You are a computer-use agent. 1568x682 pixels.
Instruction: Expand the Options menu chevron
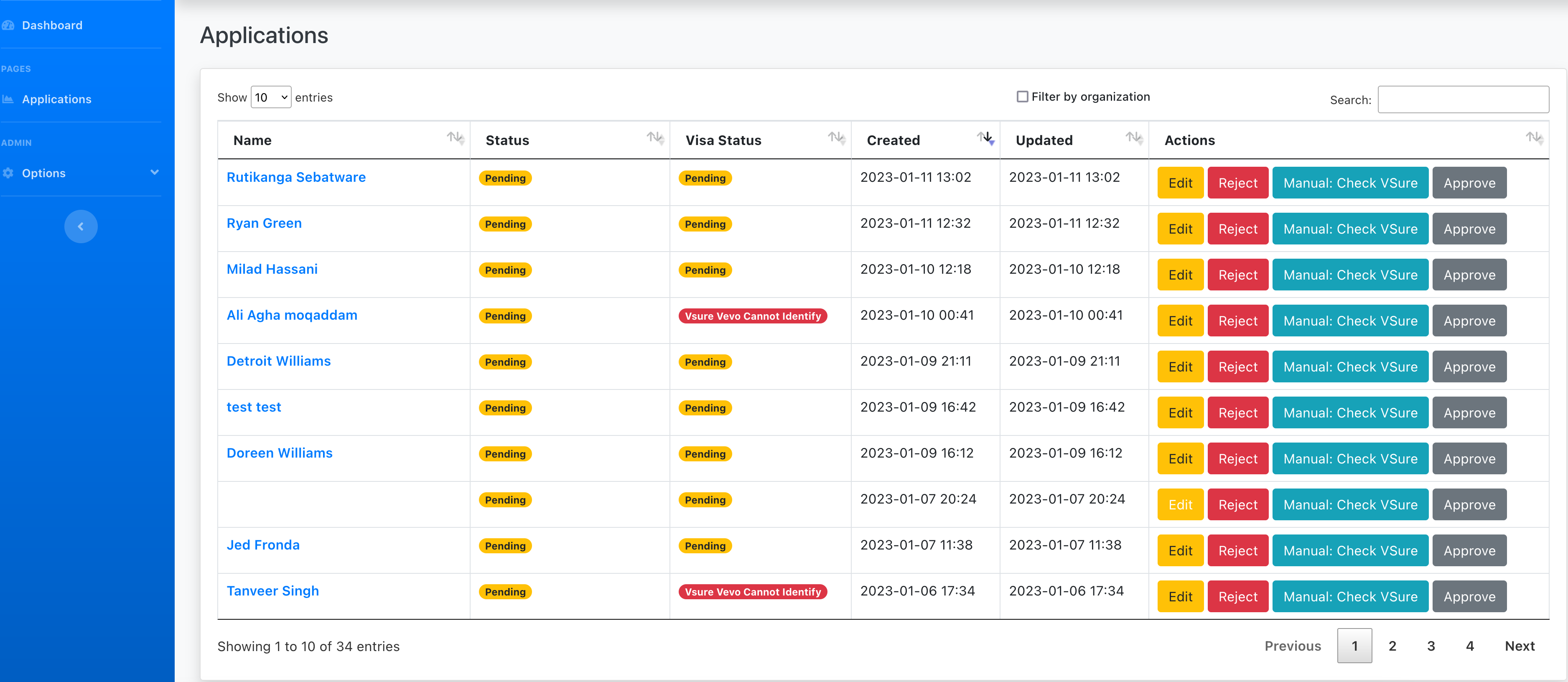pos(155,172)
